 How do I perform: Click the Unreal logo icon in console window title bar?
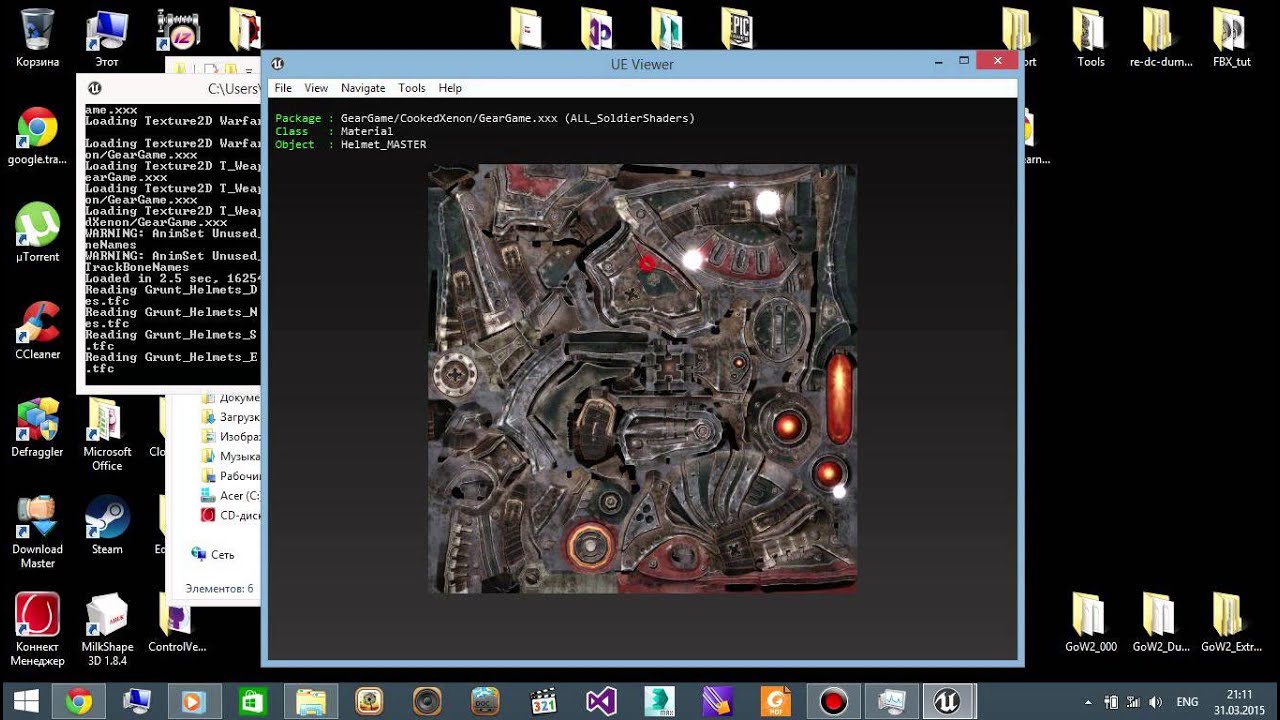tap(94, 88)
